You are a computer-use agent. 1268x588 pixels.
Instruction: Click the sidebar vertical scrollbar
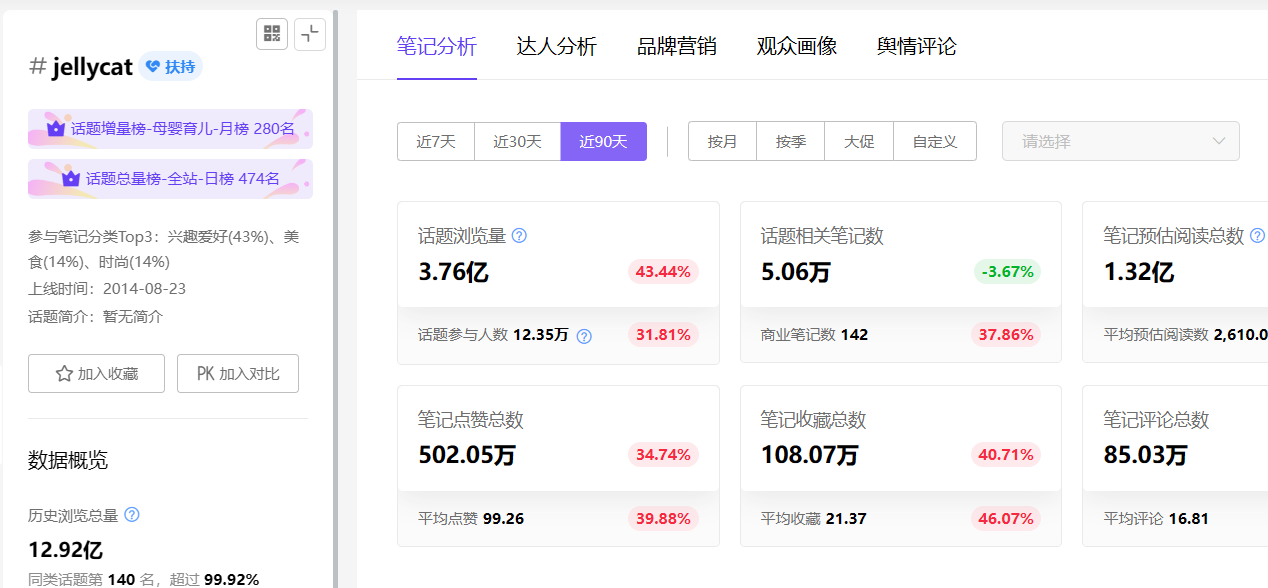coord(336,299)
